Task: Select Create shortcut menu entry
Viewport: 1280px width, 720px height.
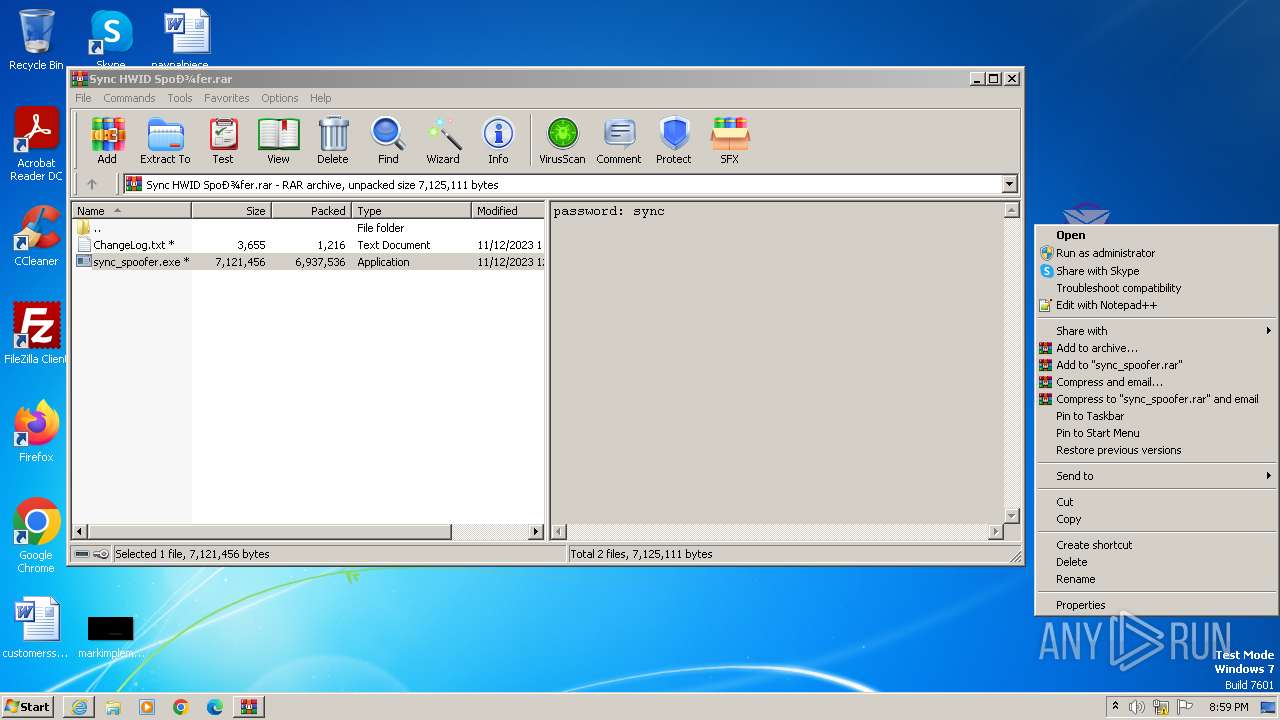Action: [1156, 545]
